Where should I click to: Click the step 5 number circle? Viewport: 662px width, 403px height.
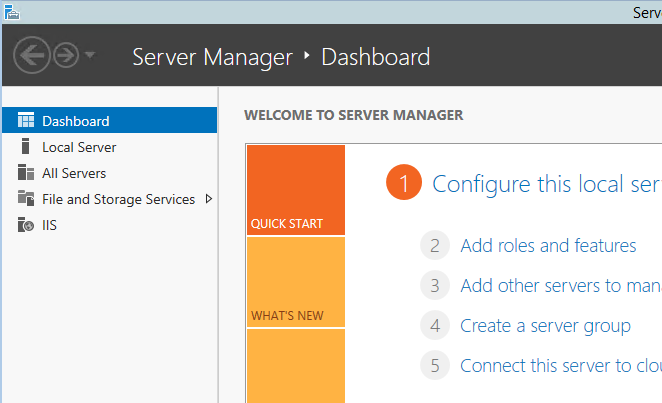click(x=435, y=365)
